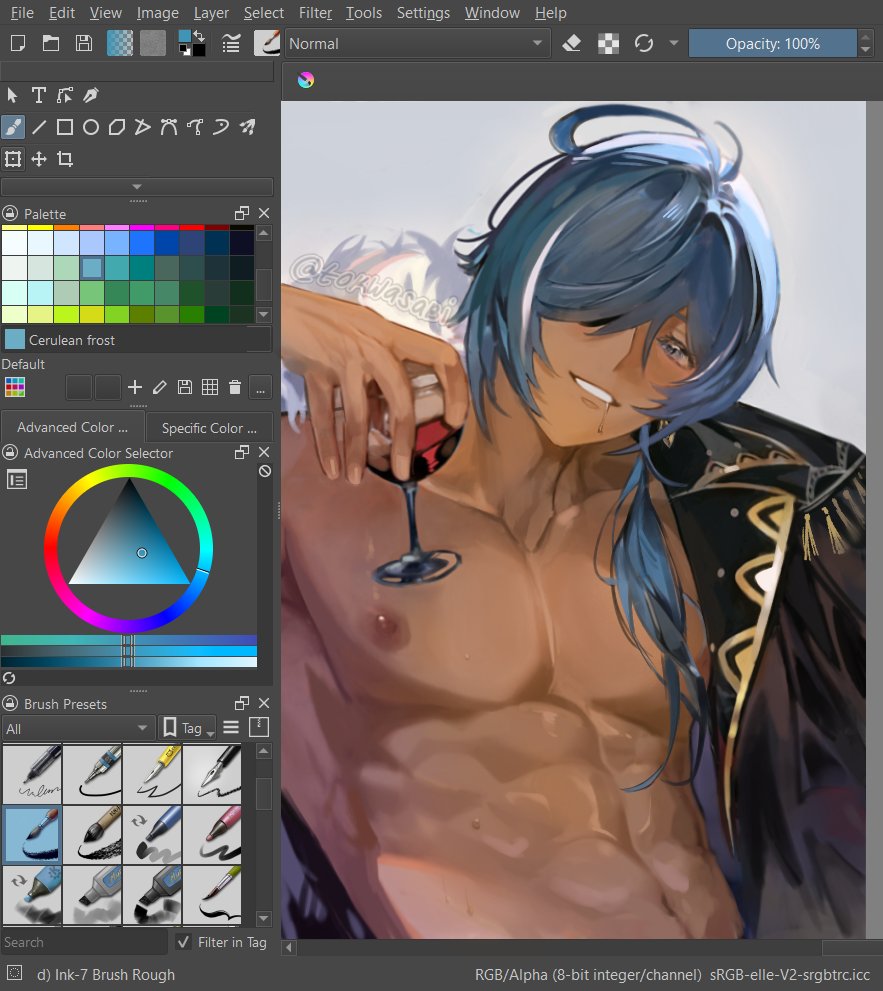The height and width of the screenshot is (991, 883).
Task: Select the Multibrush tool
Action: 247,127
